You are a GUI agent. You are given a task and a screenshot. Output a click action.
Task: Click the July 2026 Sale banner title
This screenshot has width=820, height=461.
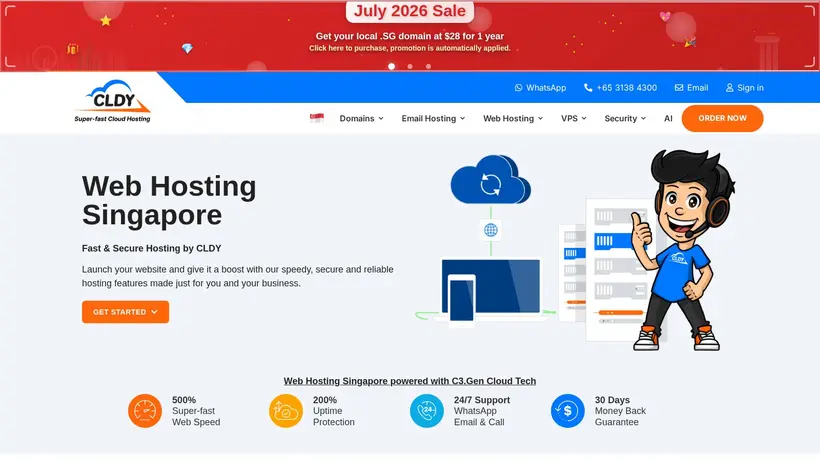point(409,11)
